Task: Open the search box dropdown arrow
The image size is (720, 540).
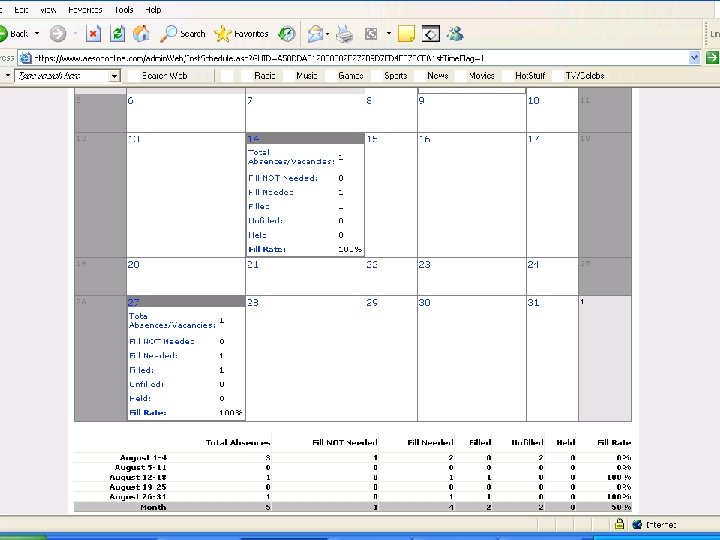Action: point(114,75)
